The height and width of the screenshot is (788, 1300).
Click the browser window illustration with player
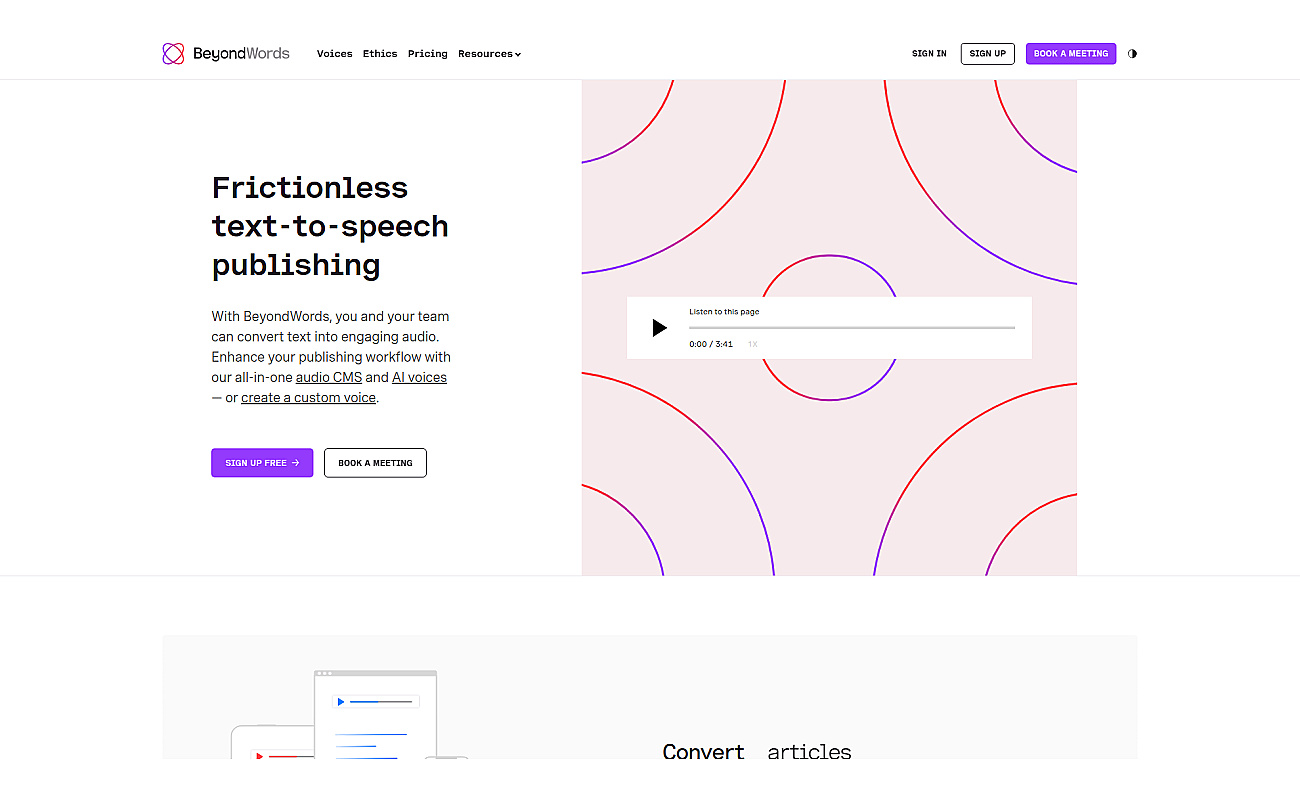(x=375, y=714)
